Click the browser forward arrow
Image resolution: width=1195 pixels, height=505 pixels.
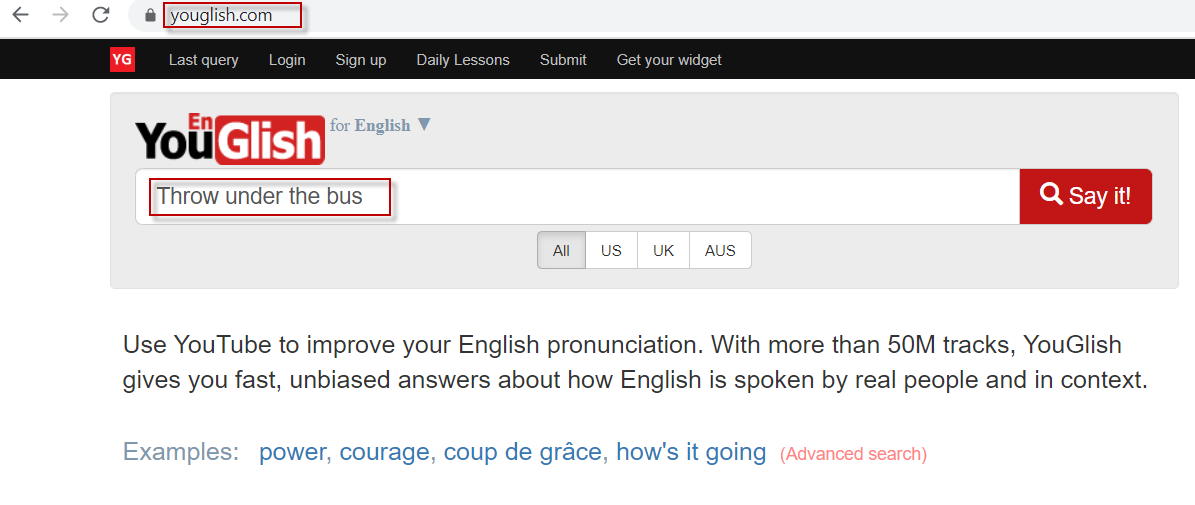tap(60, 14)
